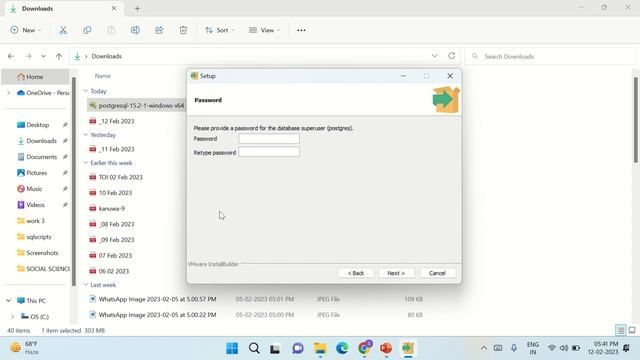640x360 pixels.
Task: Open recent locations dropdown arrow
Action: click(43, 56)
